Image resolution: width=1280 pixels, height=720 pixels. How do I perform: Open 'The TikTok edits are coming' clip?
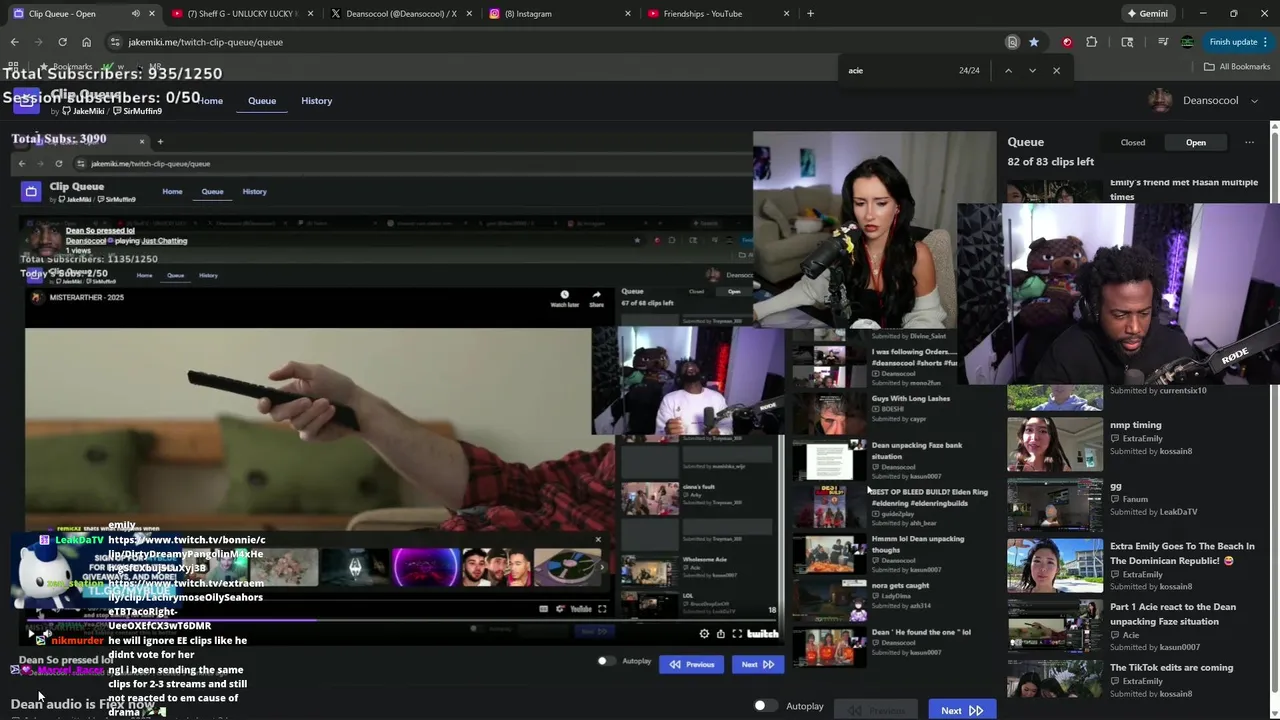[x=1171, y=667]
